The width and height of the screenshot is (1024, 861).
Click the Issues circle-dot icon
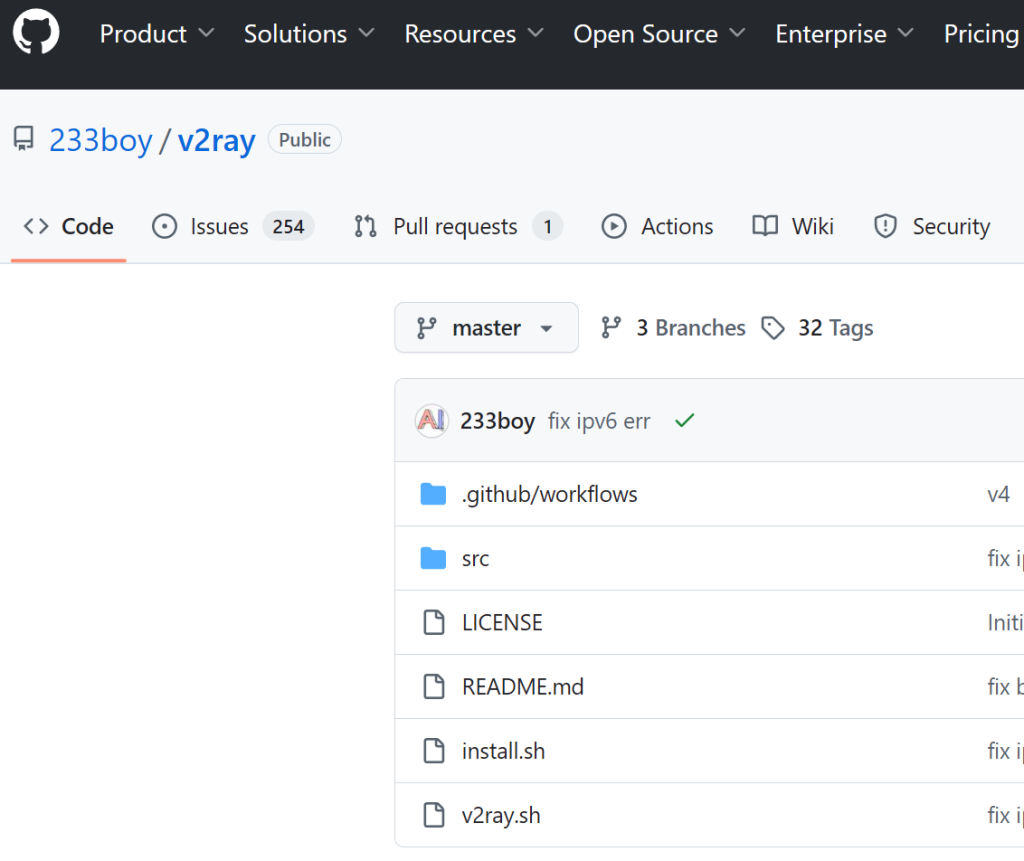click(x=165, y=227)
